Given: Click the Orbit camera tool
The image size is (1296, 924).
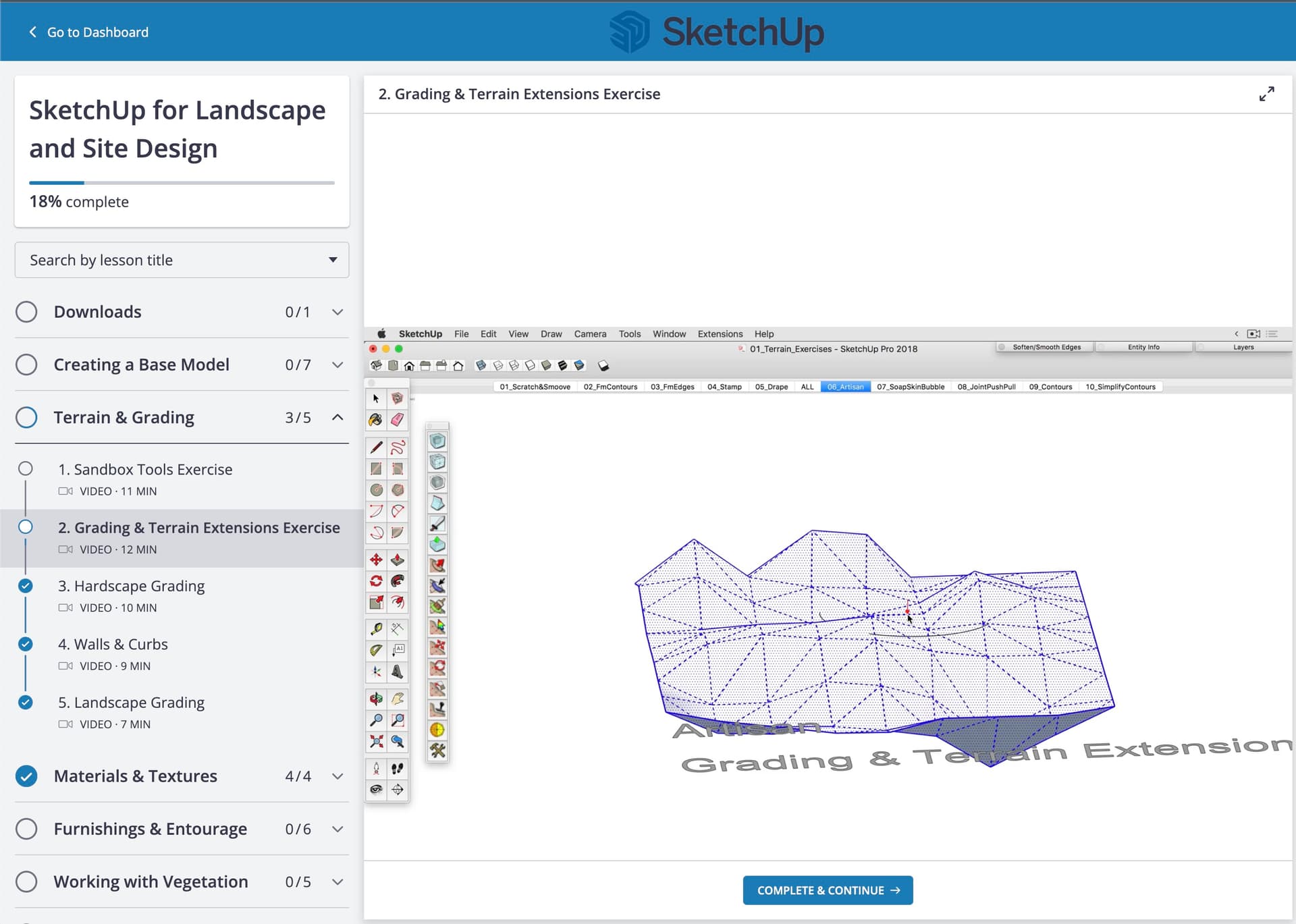Looking at the screenshot, I should 376,699.
